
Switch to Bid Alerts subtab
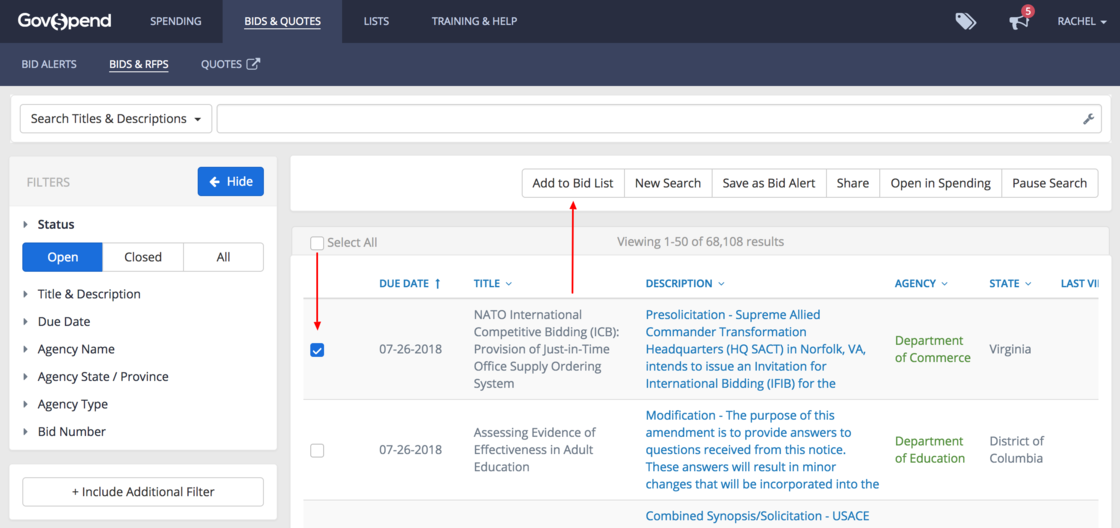(49, 64)
